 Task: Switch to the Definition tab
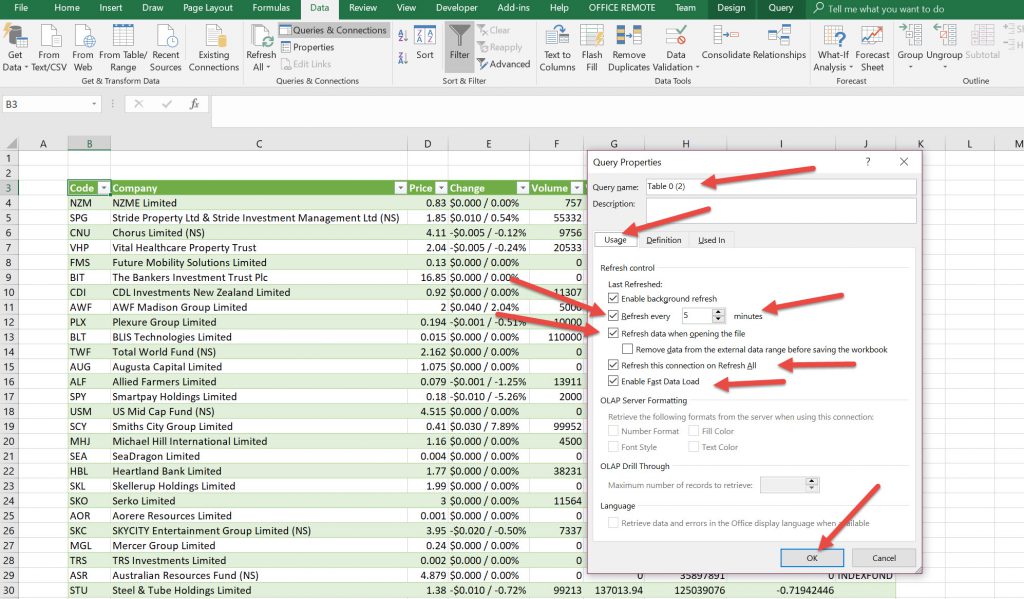tap(663, 240)
